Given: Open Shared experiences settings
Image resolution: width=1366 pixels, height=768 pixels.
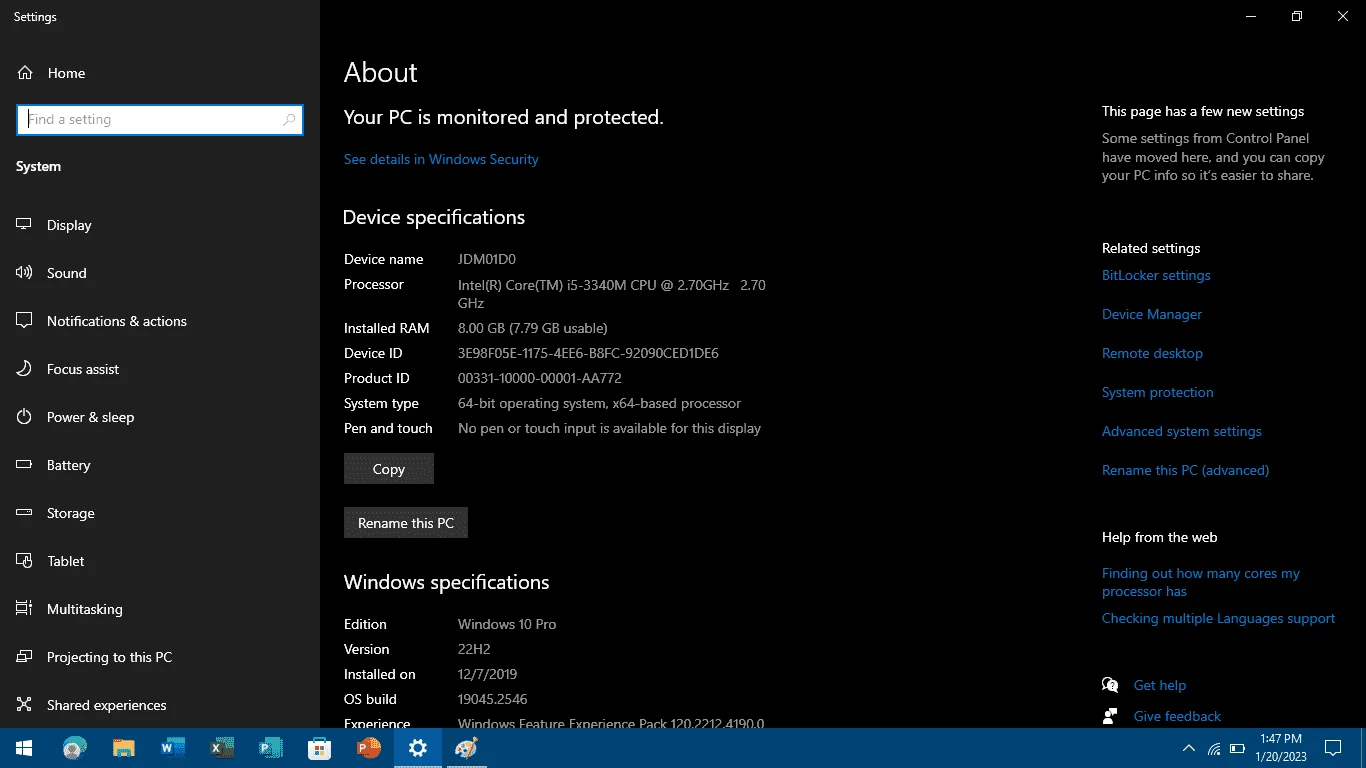Looking at the screenshot, I should (160, 705).
